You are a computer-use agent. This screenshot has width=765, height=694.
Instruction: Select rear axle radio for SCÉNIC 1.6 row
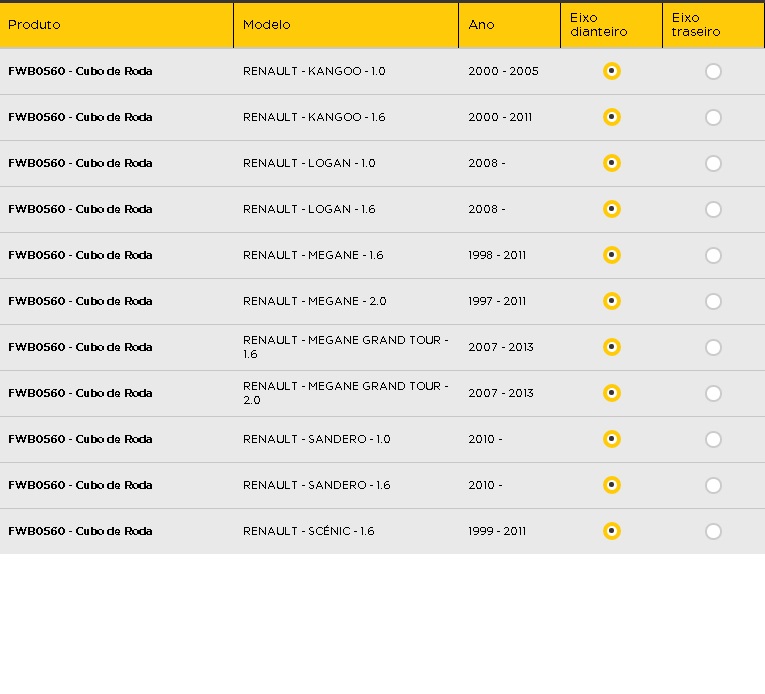pos(713,531)
